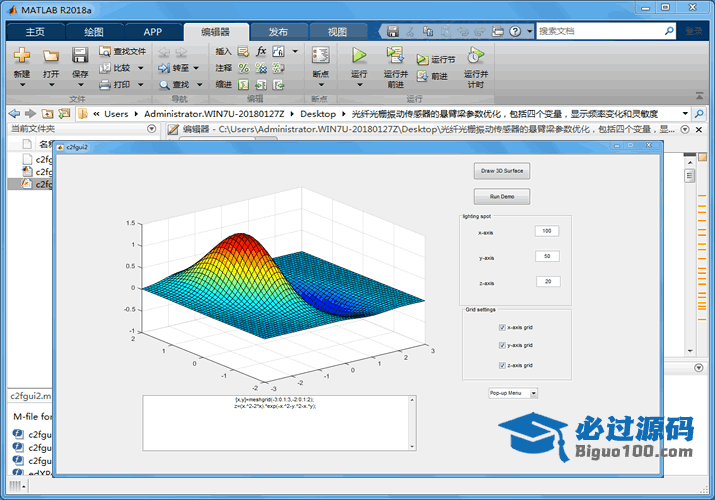The image size is (715, 500).
Task: Click the uncomment percent-with-cross icon
Action: click(261, 68)
